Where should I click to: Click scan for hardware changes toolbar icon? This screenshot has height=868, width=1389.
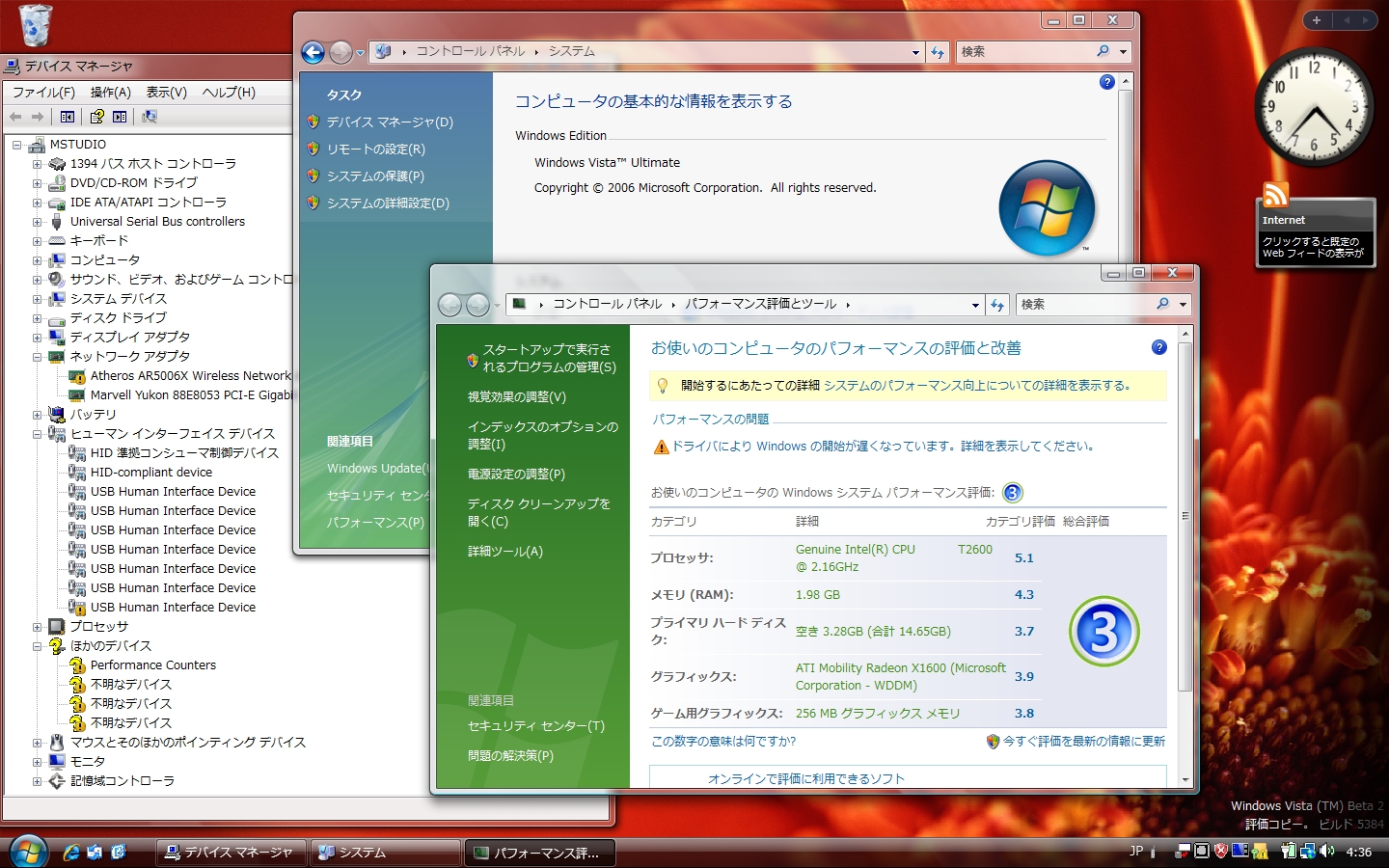coord(150,117)
